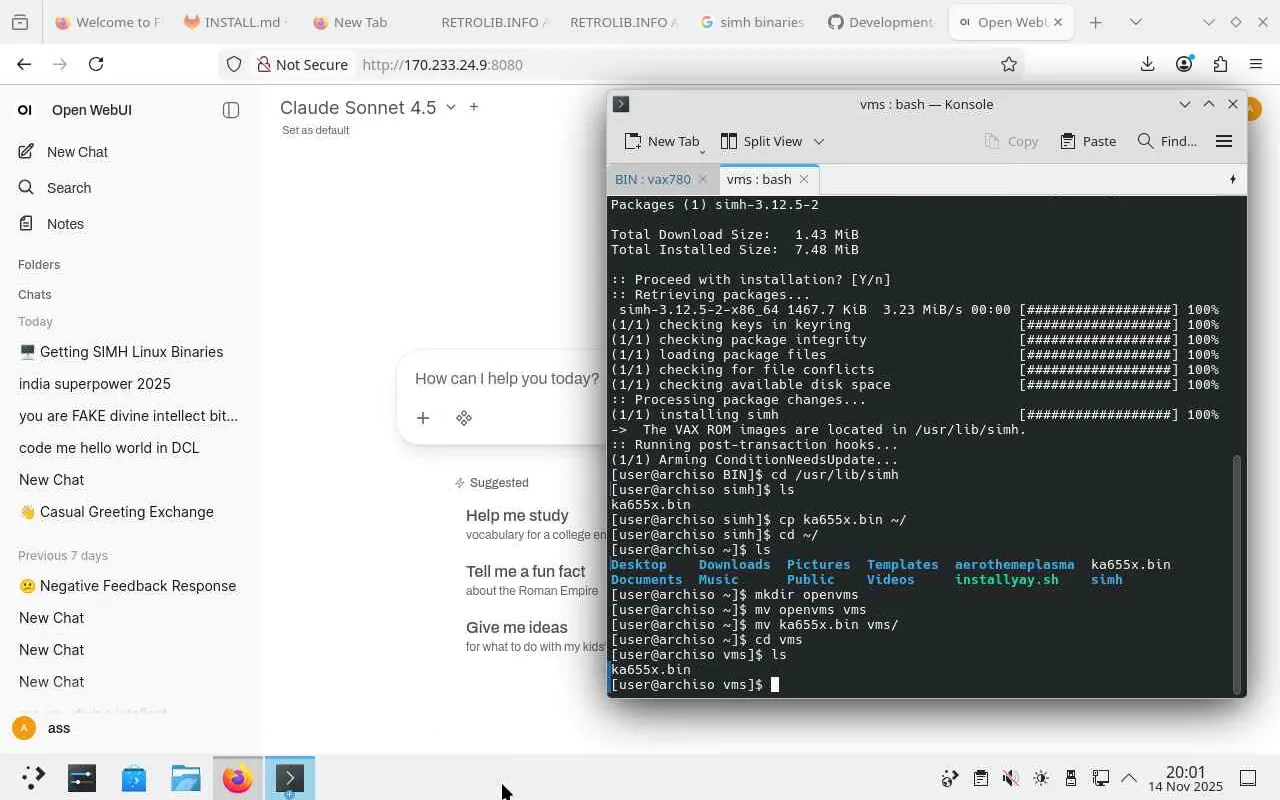Click the Konsole terminal vertical scrollbar
This screenshot has width=1280, height=800.
(x=1238, y=575)
